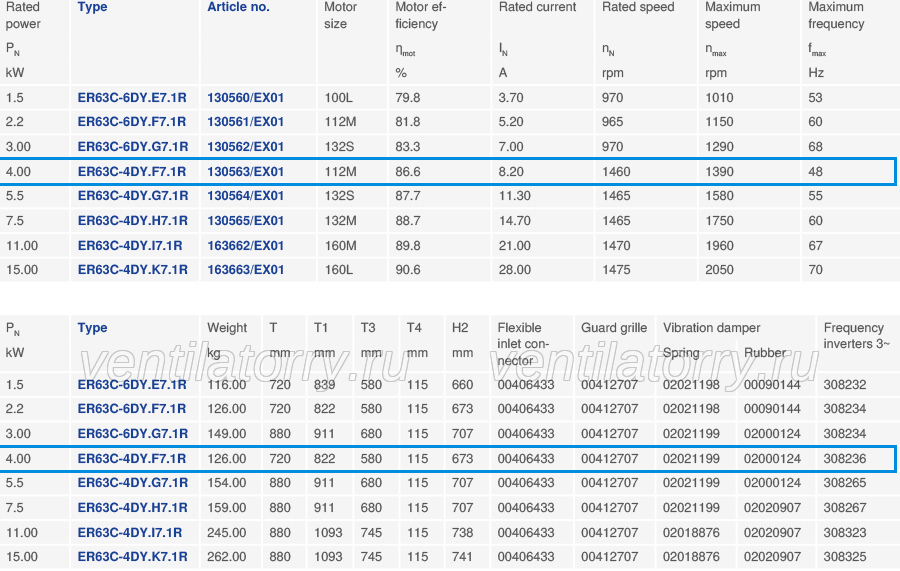Open ER63C-6DY.F7.1R in bottom table
Screen dimensions: 900x571
132,409
